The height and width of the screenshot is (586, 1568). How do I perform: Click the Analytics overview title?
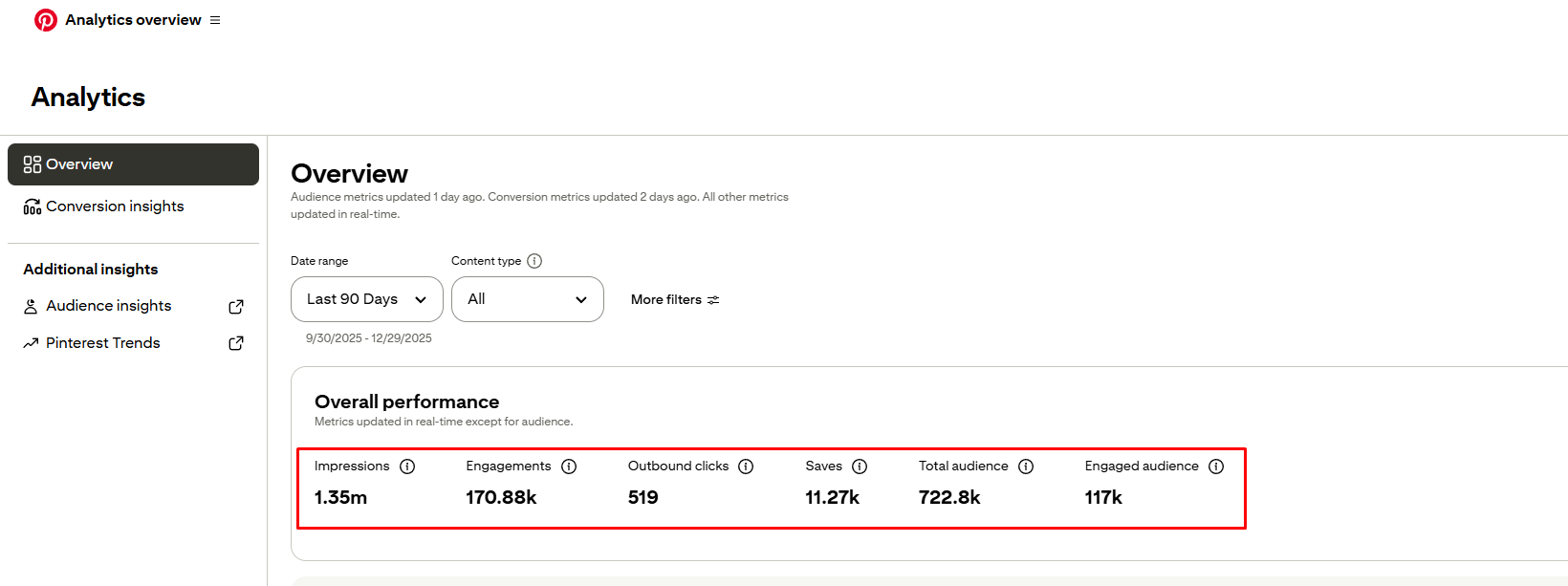click(133, 20)
